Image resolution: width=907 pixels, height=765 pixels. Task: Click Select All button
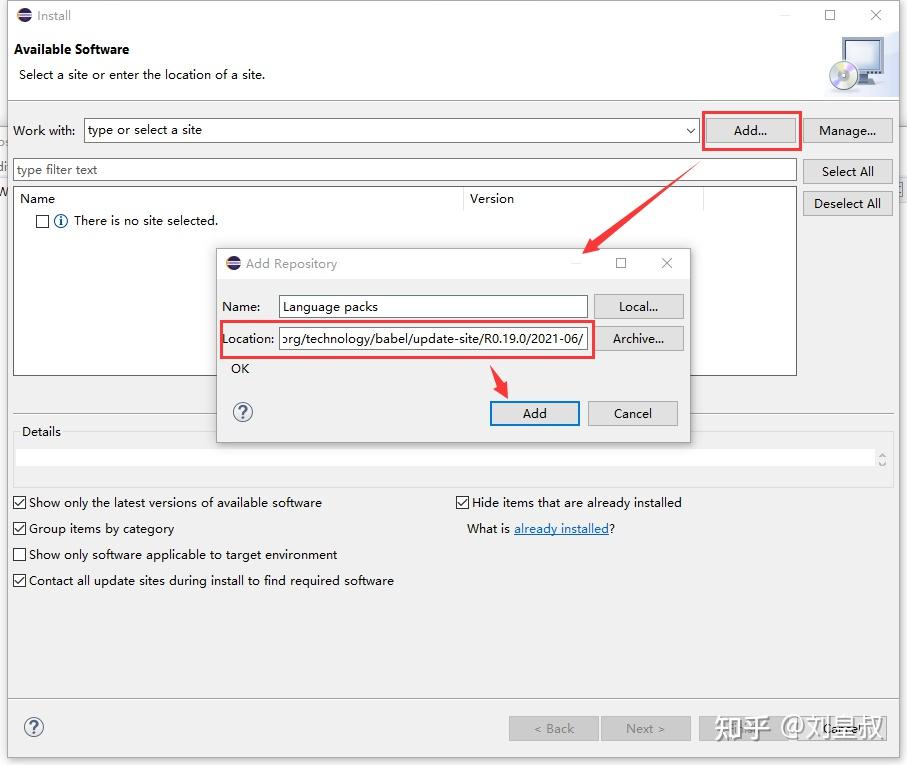coord(847,172)
